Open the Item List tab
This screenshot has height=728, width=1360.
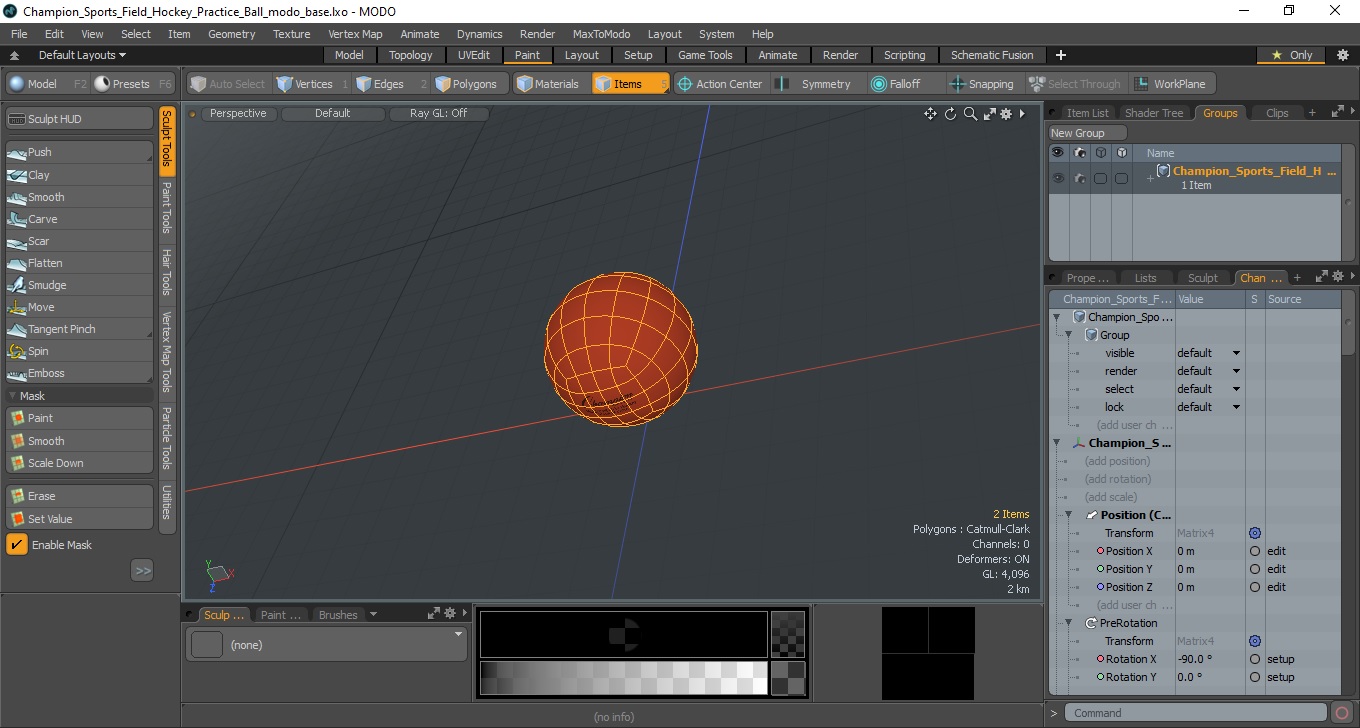tap(1087, 113)
